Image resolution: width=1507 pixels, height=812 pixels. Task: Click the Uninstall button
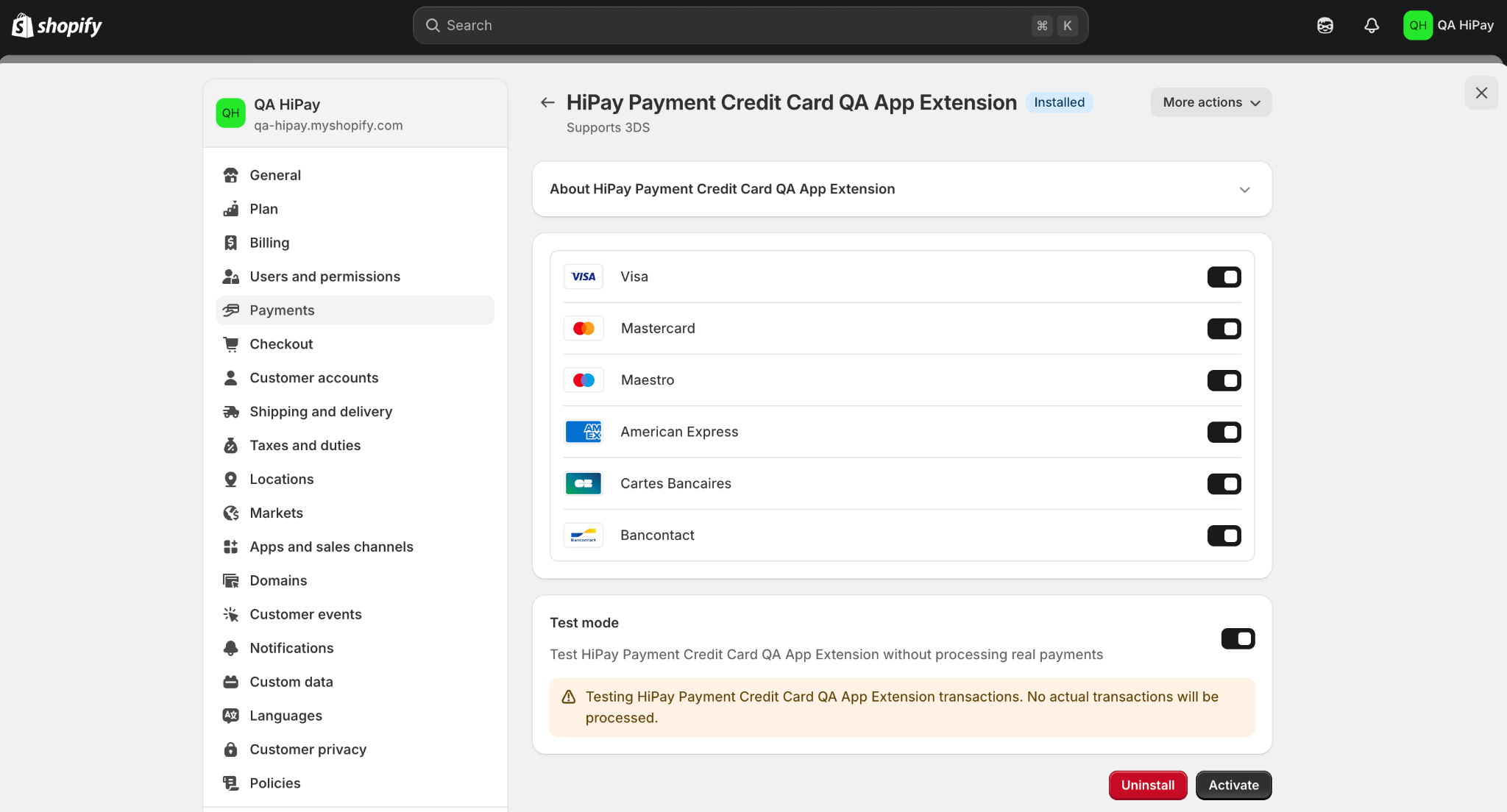pos(1148,785)
